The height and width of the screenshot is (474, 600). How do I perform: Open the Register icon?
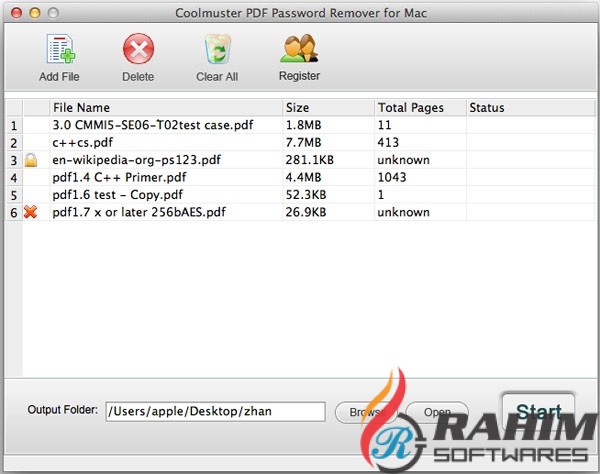300,48
